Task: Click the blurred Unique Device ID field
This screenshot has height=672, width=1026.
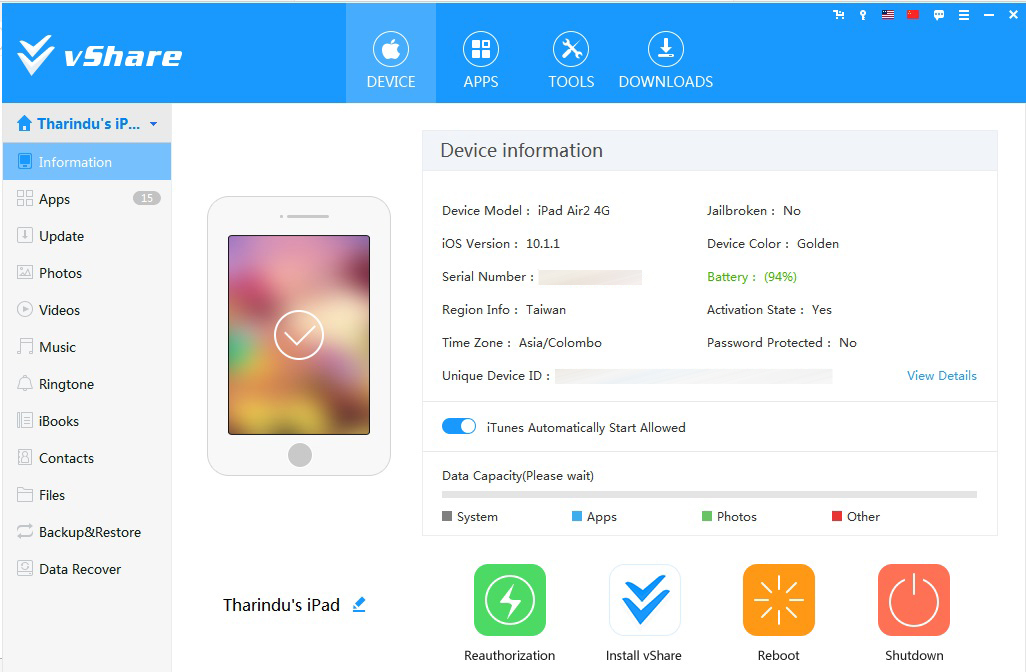Action: point(694,376)
